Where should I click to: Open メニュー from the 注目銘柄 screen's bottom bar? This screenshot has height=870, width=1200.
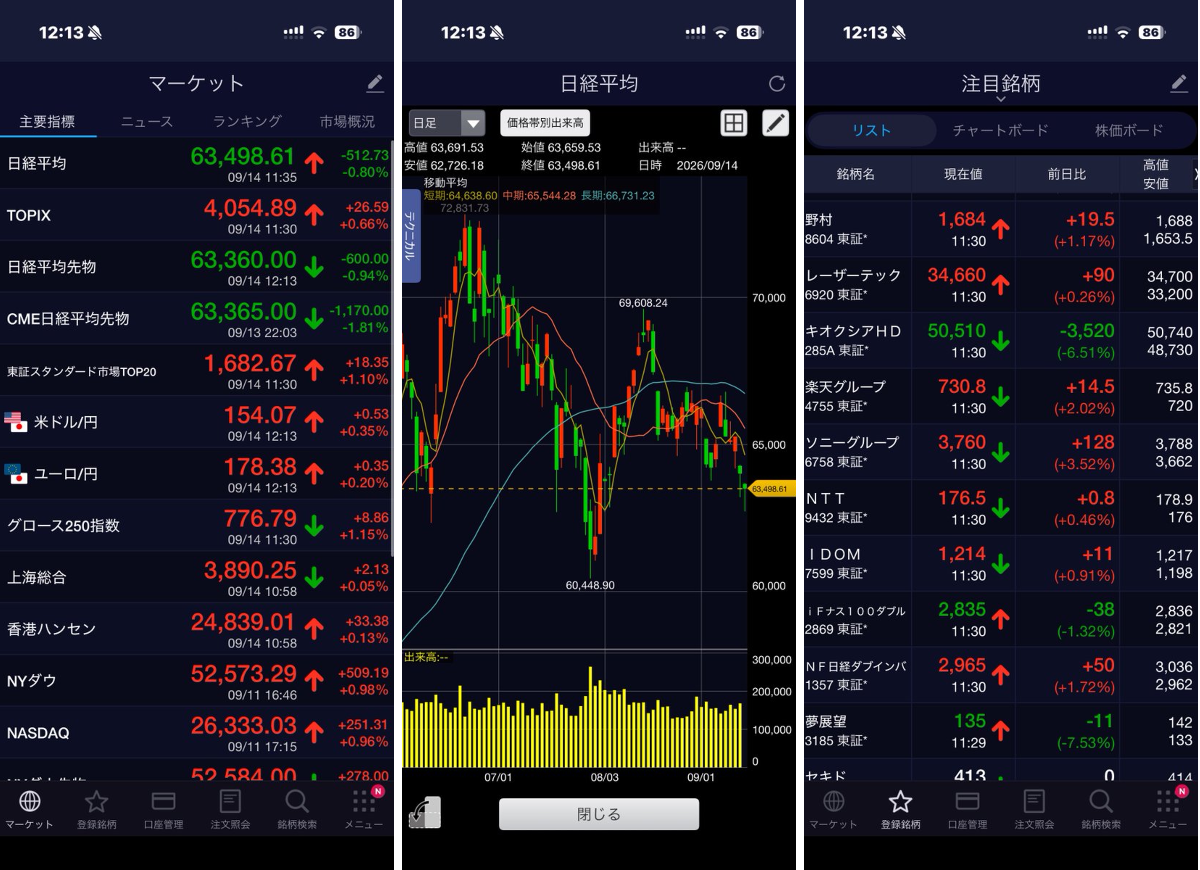point(1168,809)
